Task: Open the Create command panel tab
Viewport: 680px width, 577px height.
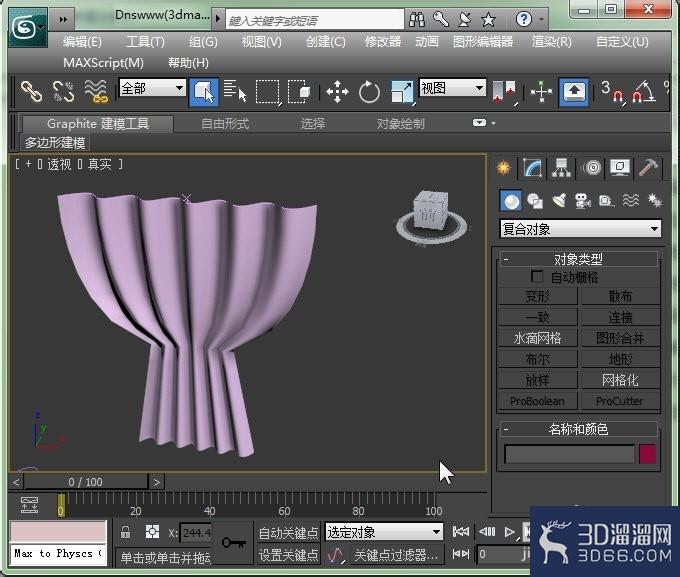Action: pos(503,167)
